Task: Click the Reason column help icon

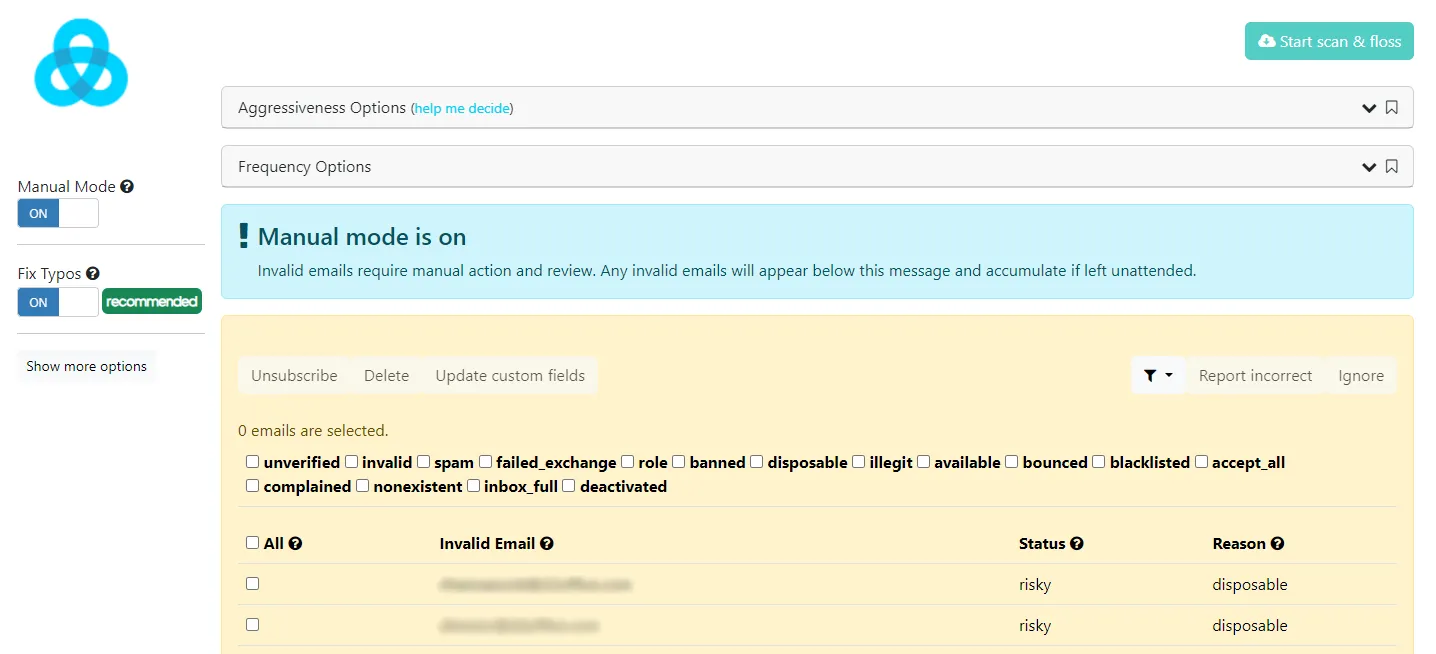Action: tap(1277, 544)
